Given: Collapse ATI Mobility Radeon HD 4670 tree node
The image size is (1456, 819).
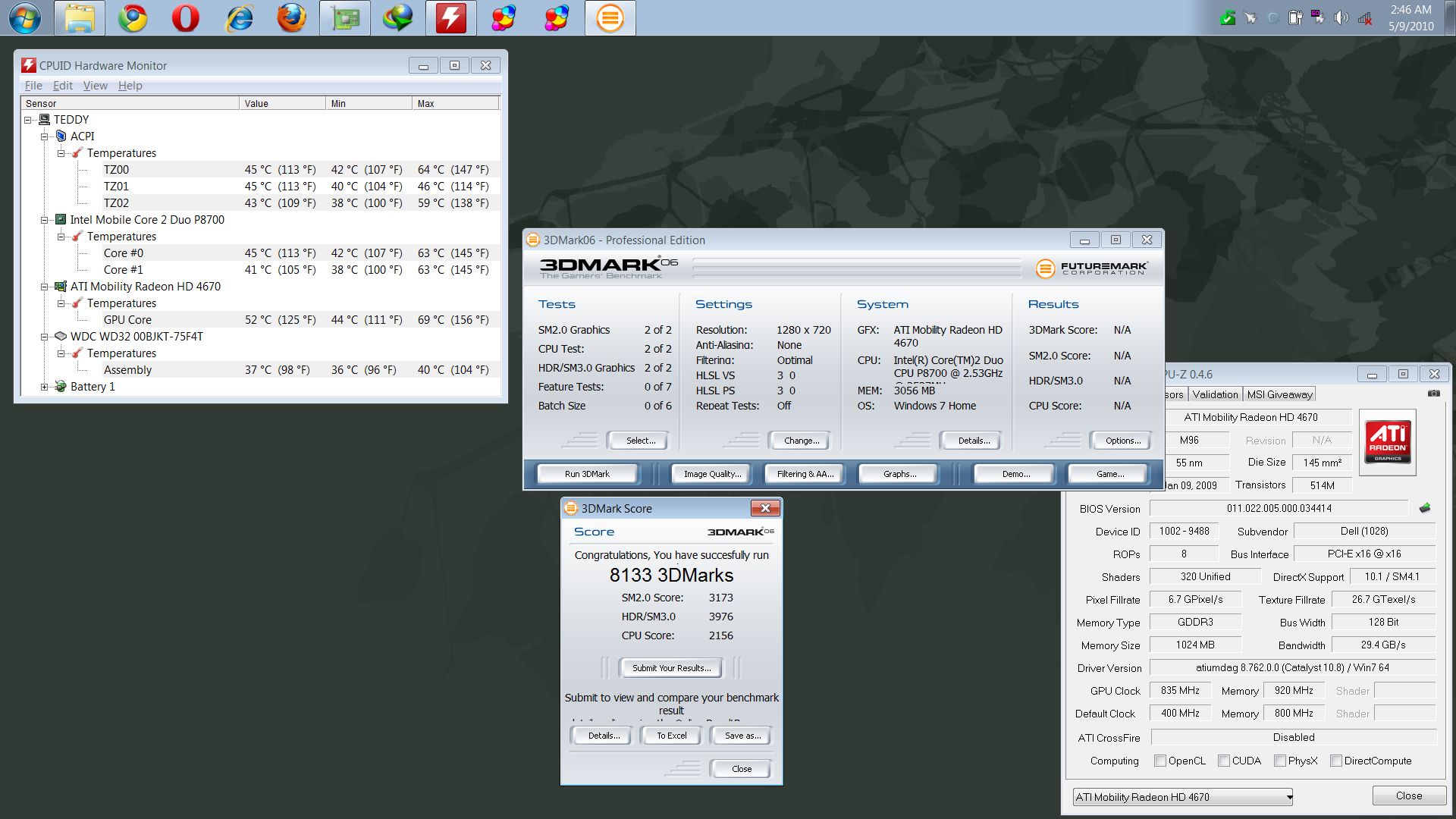Looking at the screenshot, I should [44, 287].
